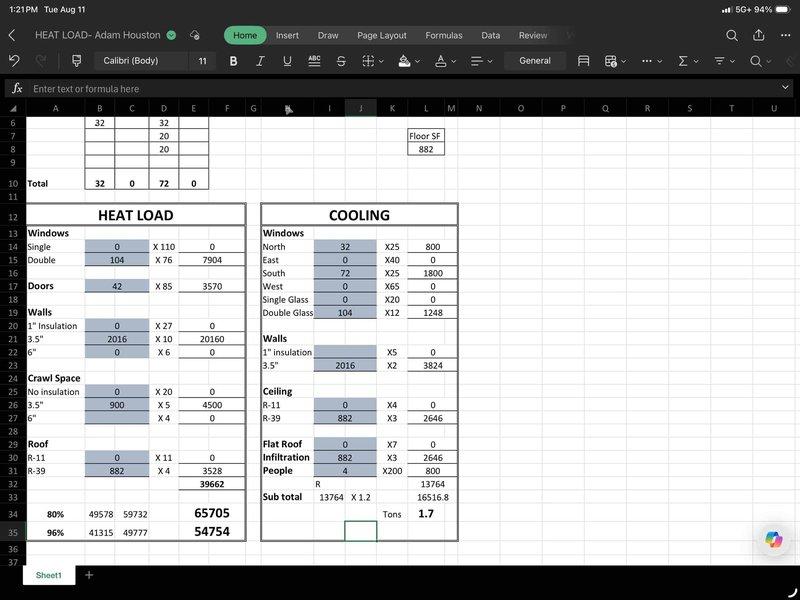Expand the Borders dropdown arrow

[x=381, y=61]
